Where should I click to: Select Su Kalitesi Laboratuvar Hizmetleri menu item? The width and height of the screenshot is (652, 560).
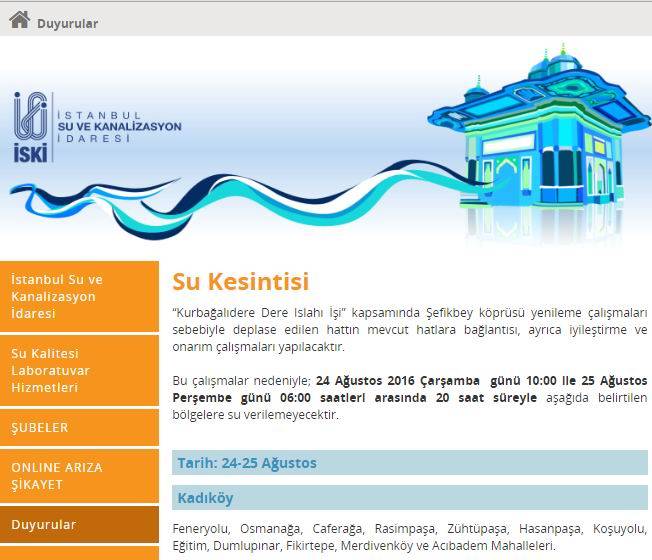click(79, 370)
